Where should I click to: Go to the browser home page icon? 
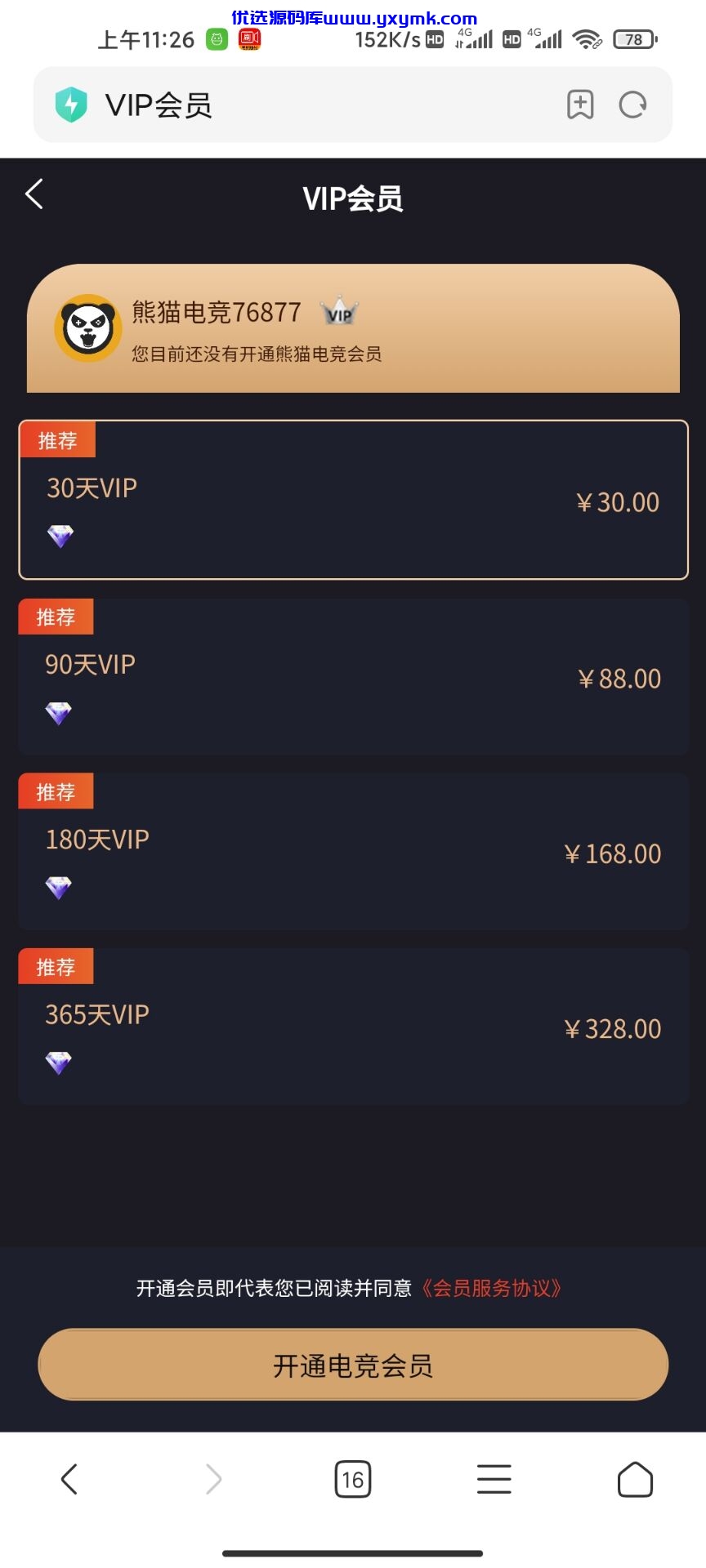pyautogui.click(x=635, y=1479)
